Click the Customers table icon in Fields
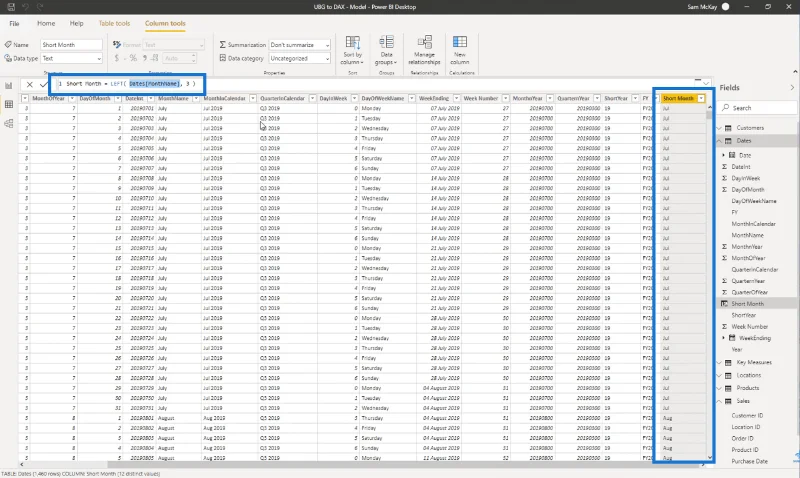The width and height of the screenshot is (800, 478). click(x=729, y=128)
